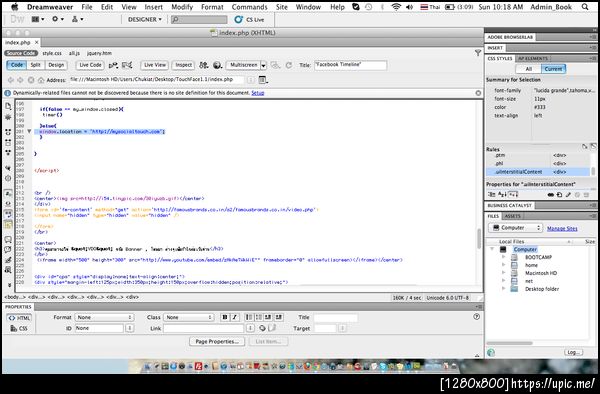Click the filter related files icon
The width and height of the screenshot is (600, 394).
478,53
